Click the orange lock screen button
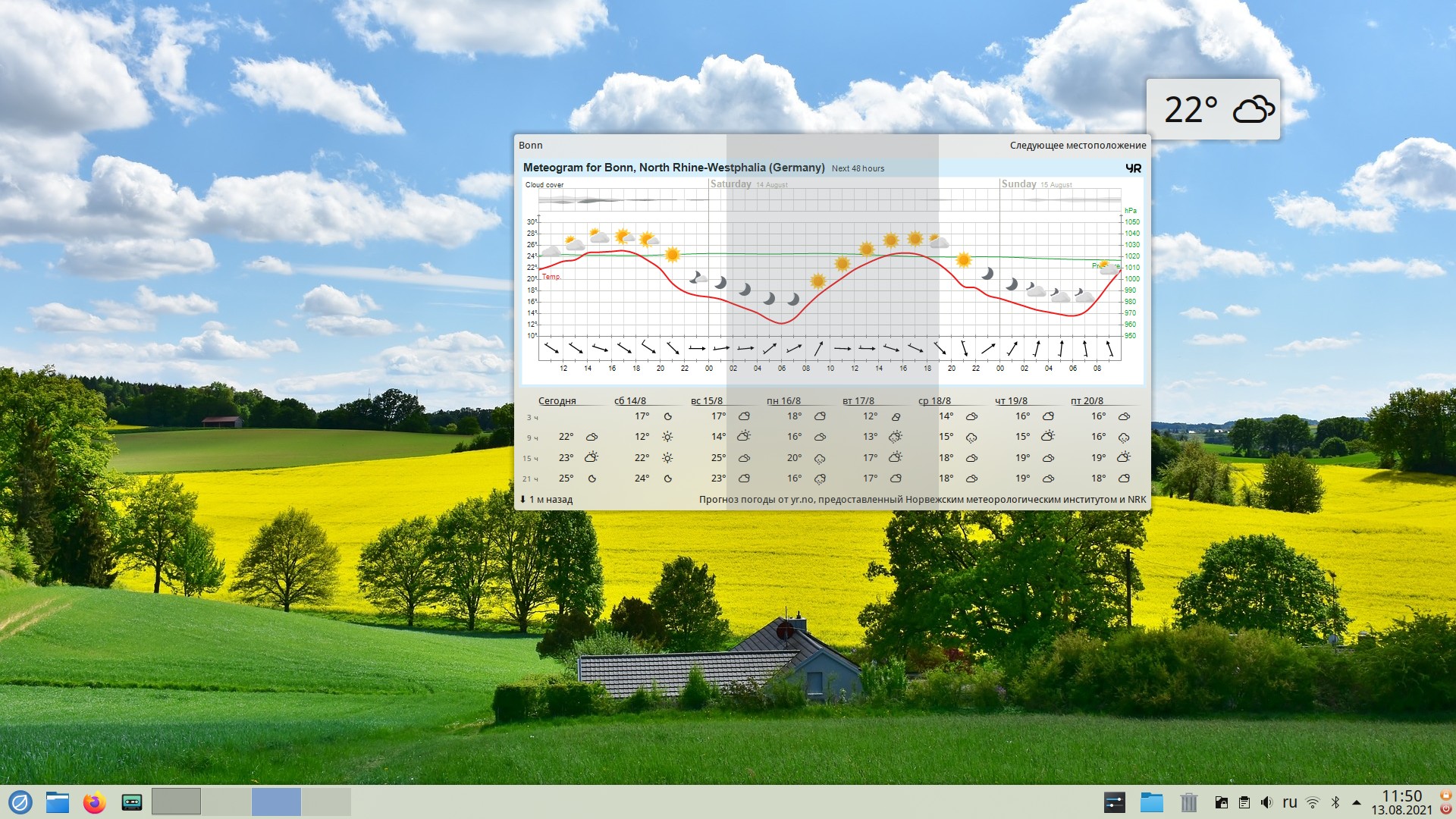1456x819 pixels. 1446,795
